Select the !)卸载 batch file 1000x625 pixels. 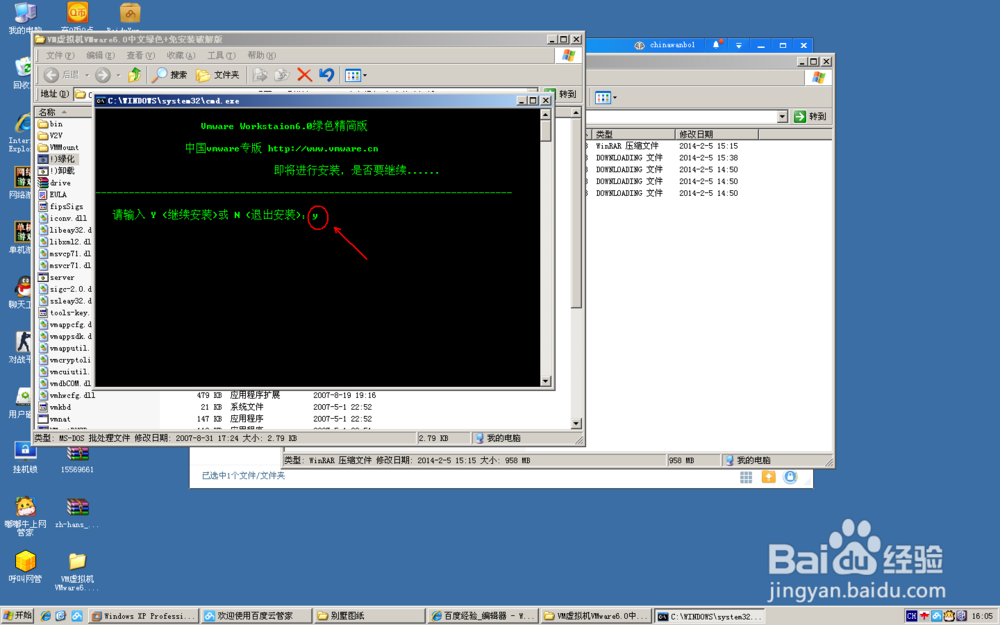pyautogui.click(x=56, y=171)
